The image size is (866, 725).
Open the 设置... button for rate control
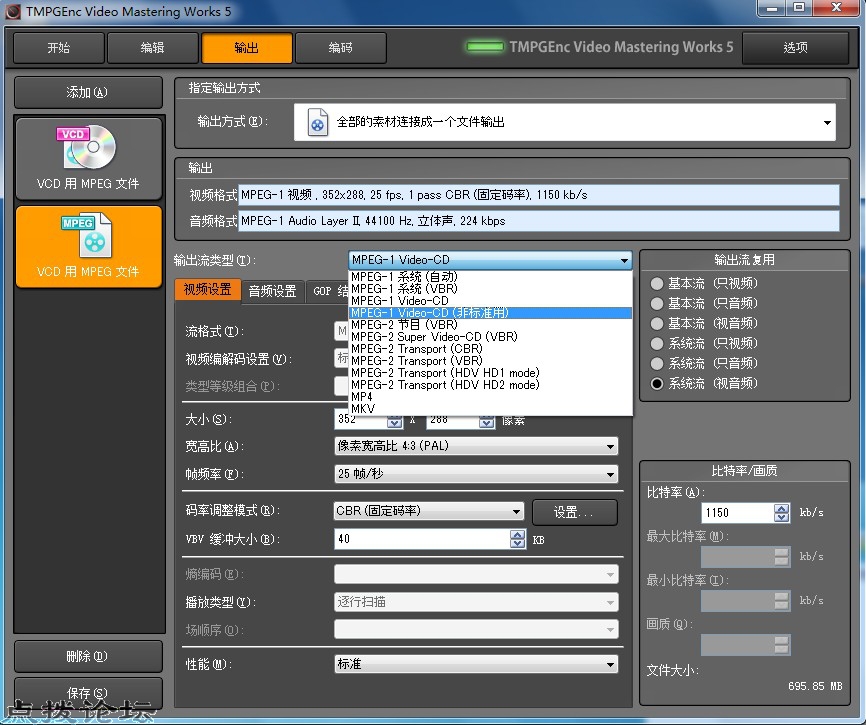click(574, 512)
